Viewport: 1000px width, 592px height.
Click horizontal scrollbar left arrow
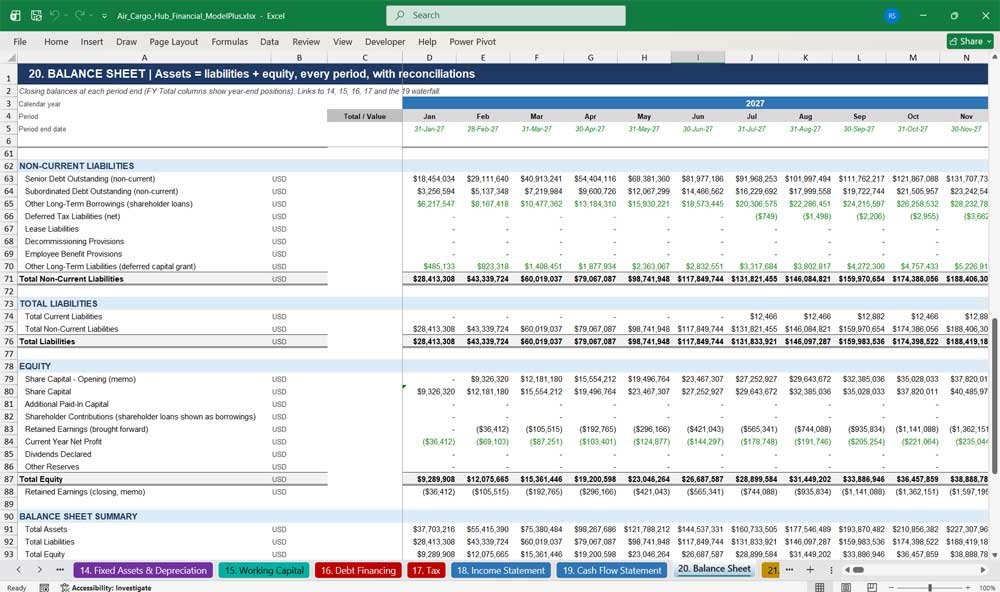click(846, 570)
